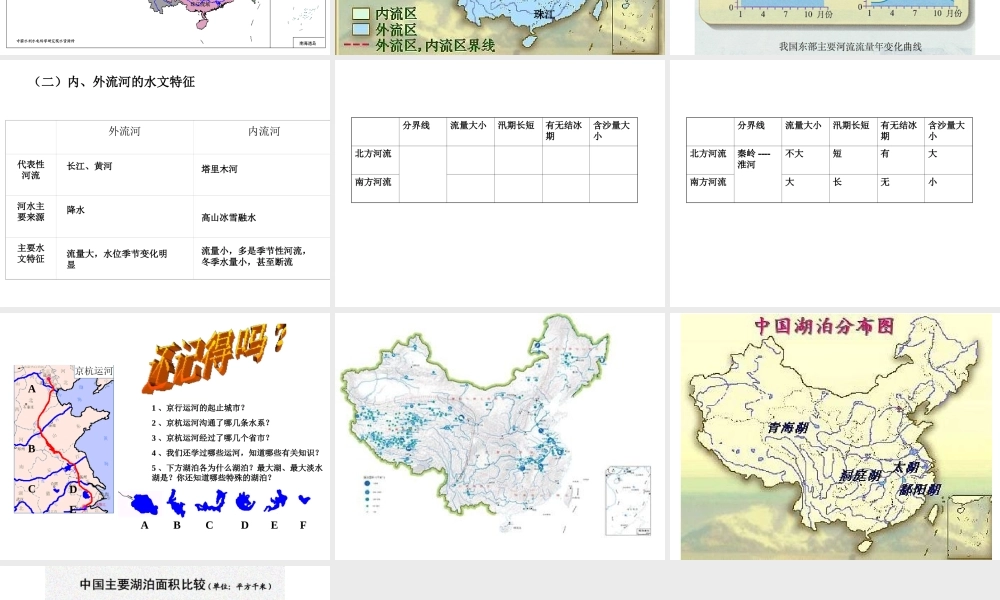Image resolution: width=1000 pixels, height=600 pixels.
Task: Select the 中国湖泊分布图 slide
Action: point(835,436)
